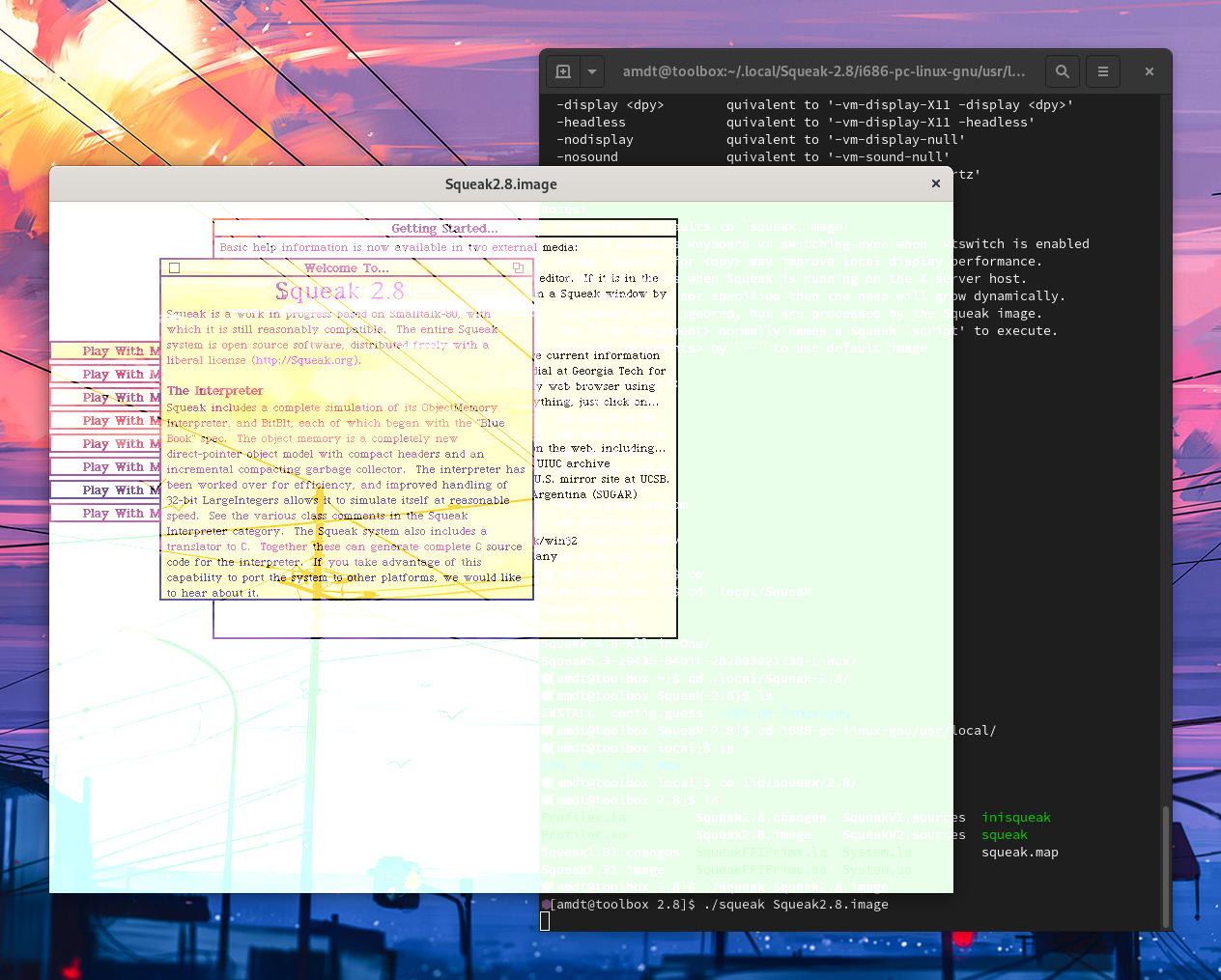The width and height of the screenshot is (1221, 980).
Task: Open a new tab in the terminal
Action: (x=563, y=71)
